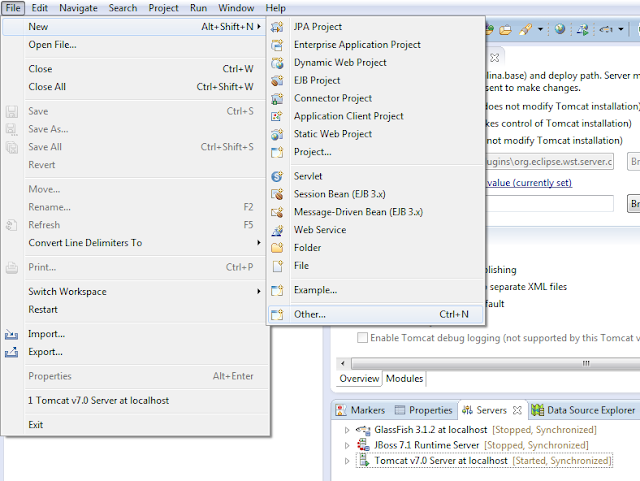This screenshot has height=481, width=640.
Task: Select Restart in File menu
Action: [134, 310]
